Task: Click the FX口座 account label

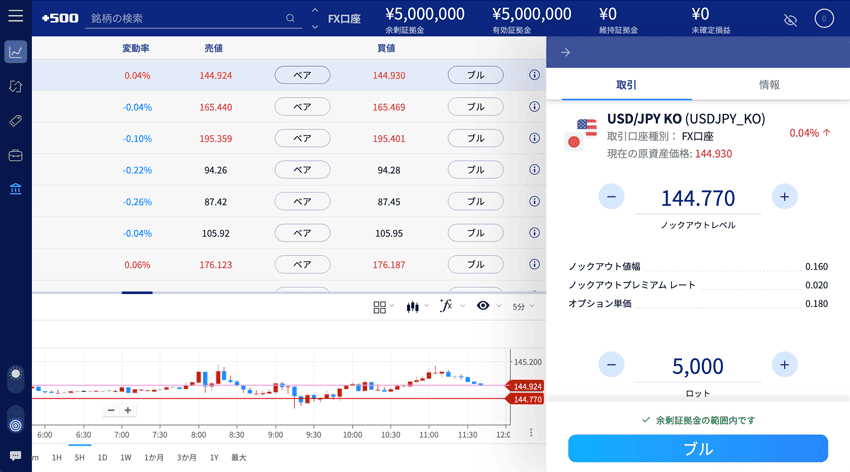Action: (x=344, y=18)
